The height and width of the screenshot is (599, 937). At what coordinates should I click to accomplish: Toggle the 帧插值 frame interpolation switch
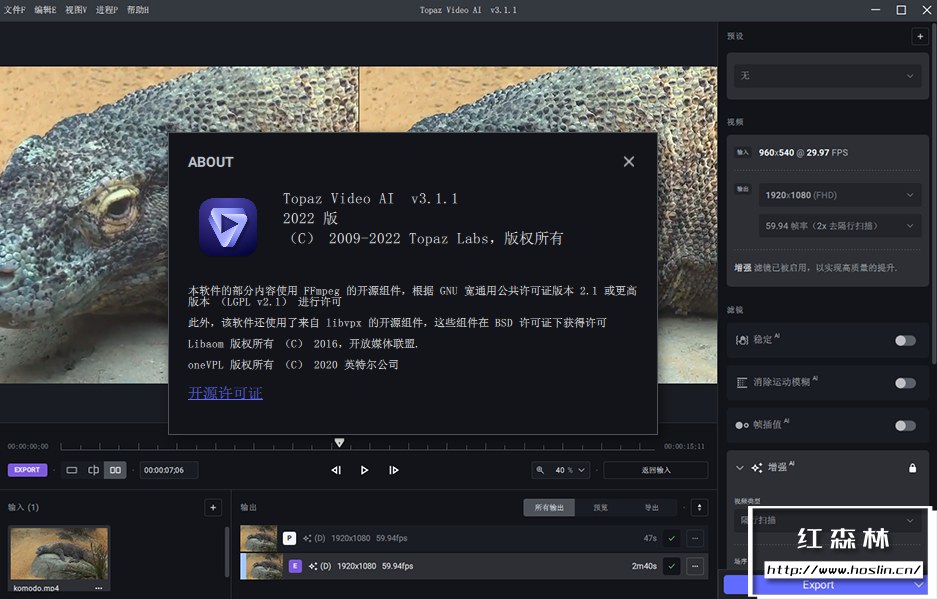(x=905, y=425)
